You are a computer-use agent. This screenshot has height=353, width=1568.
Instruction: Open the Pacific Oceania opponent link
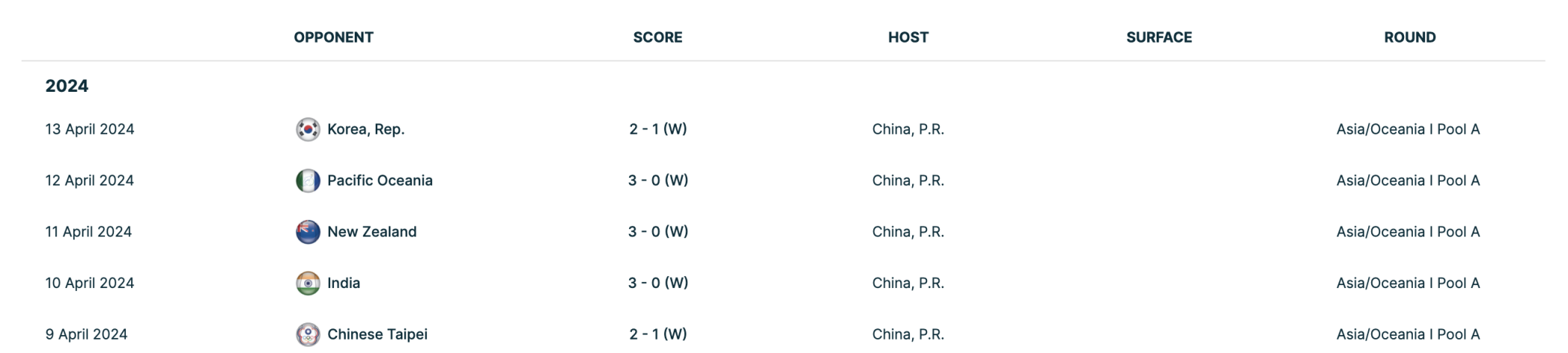[x=380, y=181]
